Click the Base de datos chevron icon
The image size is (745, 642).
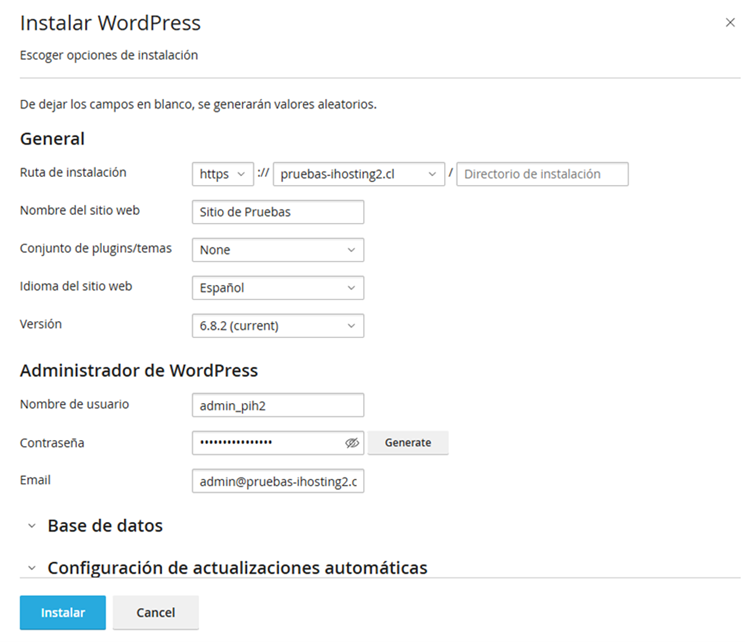click(32, 526)
